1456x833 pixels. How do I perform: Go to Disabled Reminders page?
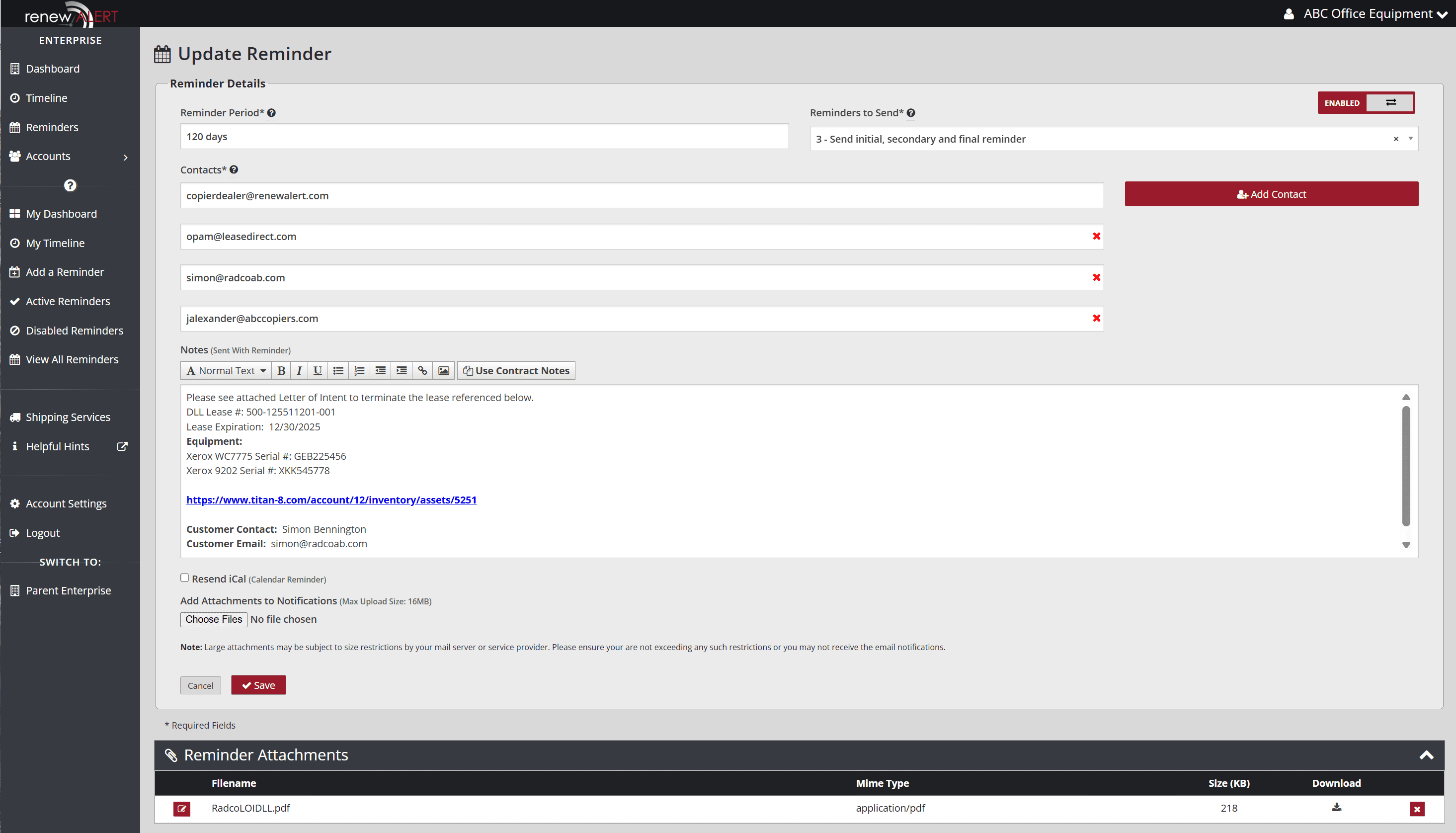point(75,330)
